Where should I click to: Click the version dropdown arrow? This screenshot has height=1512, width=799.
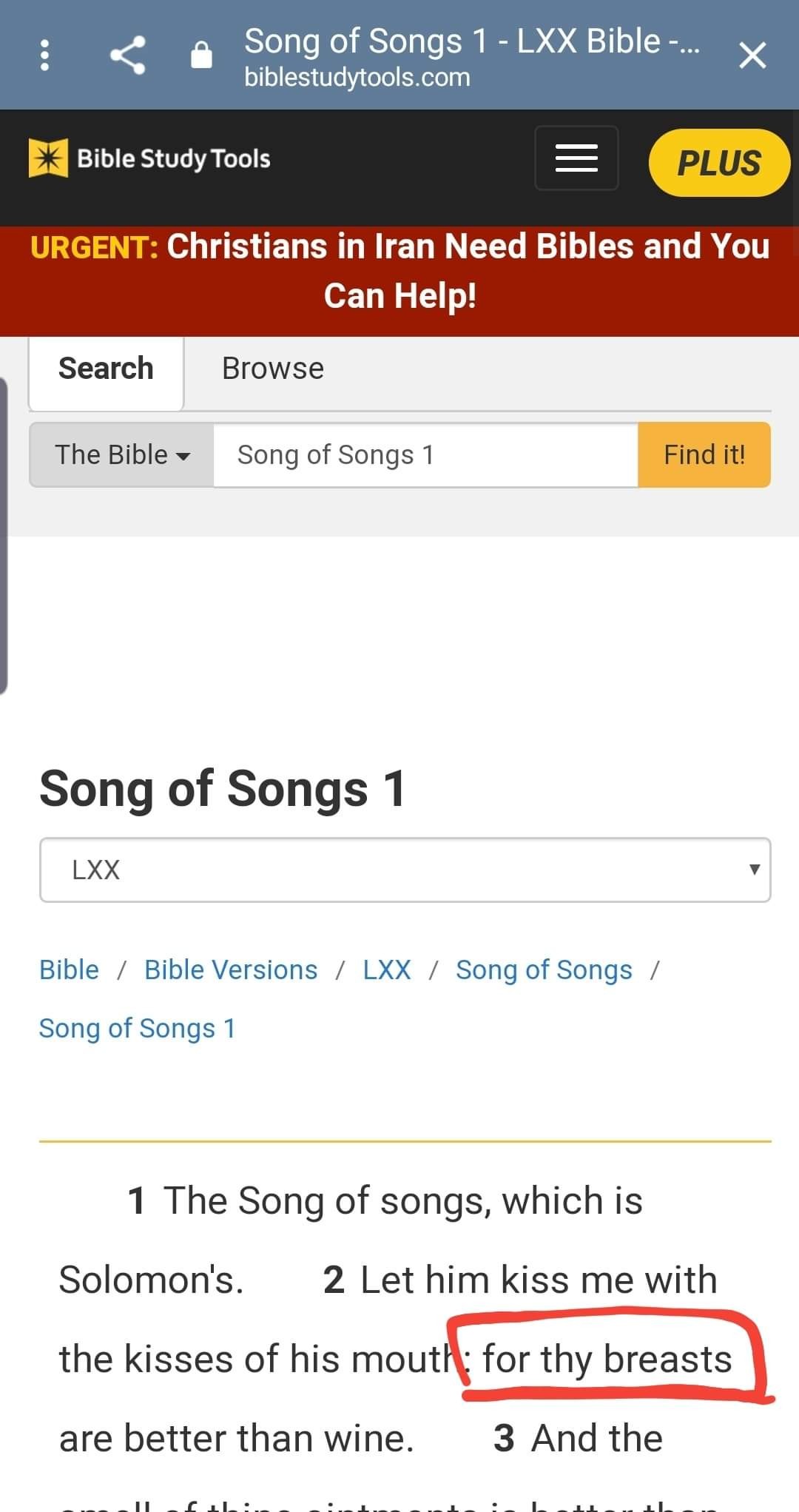754,870
